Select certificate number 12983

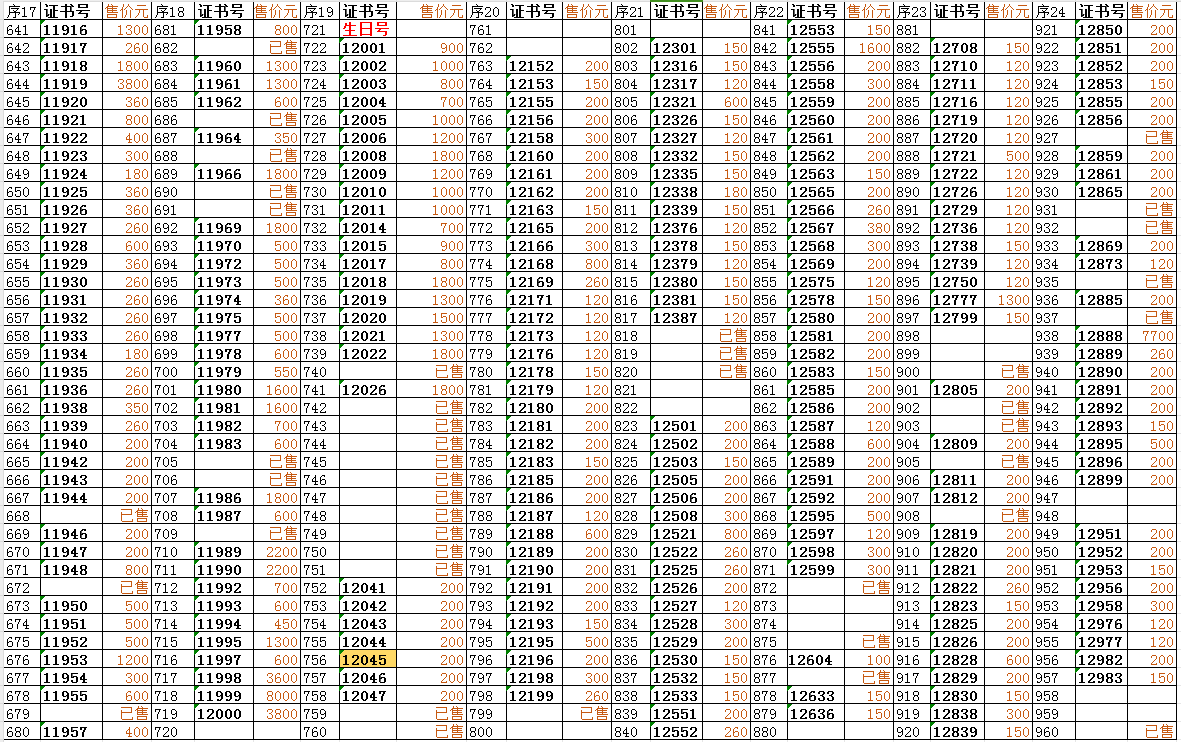click(x=1100, y=678)
